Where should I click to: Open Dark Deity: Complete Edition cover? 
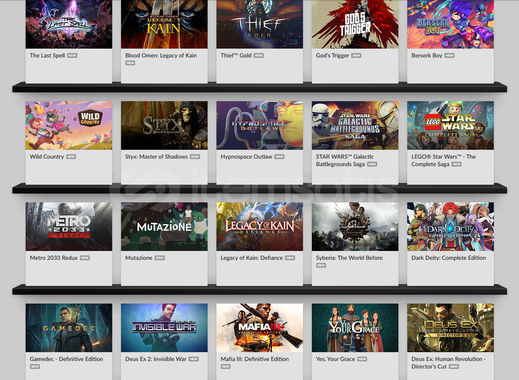450,226
